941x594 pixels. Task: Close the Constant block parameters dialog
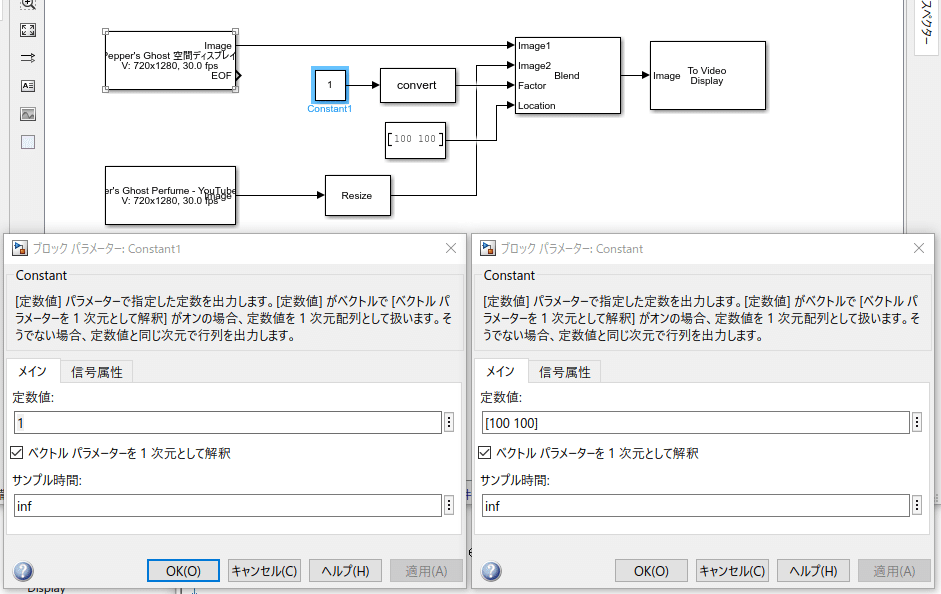tap(918, 248)
